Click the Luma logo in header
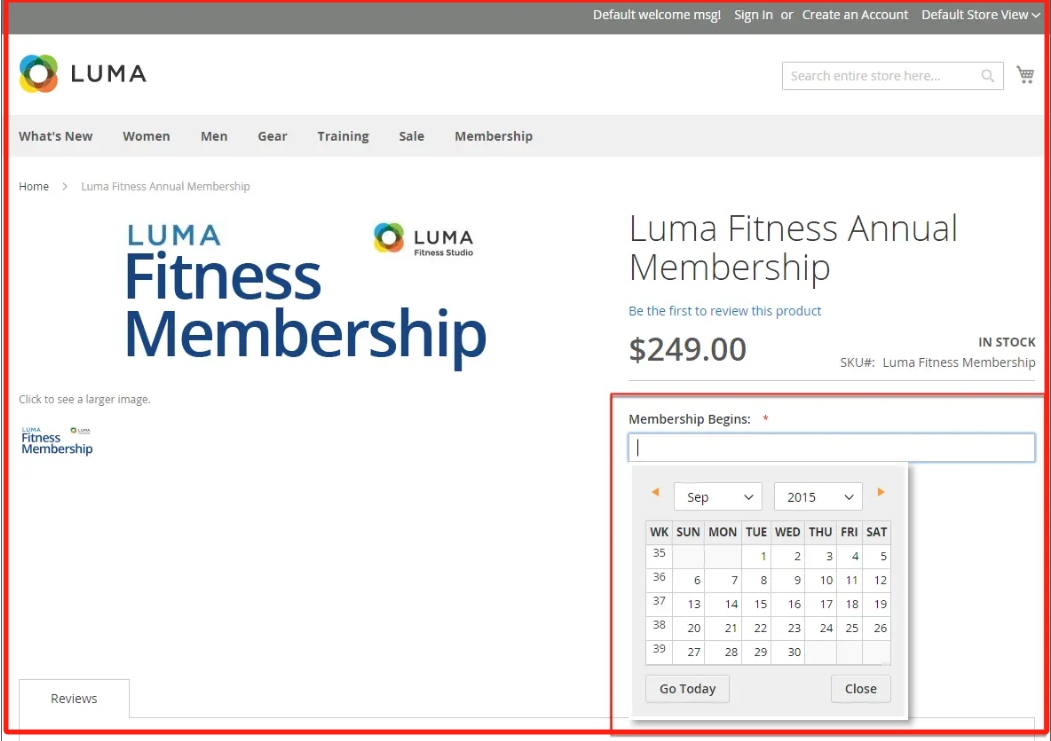 point(83,74)
